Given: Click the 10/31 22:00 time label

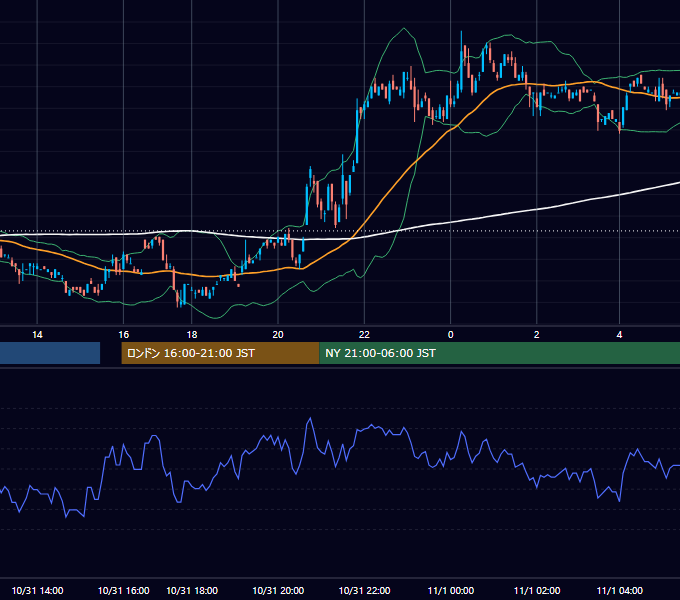Looking at the screenshot, I should pyautogui.click(x=364, y=590).
